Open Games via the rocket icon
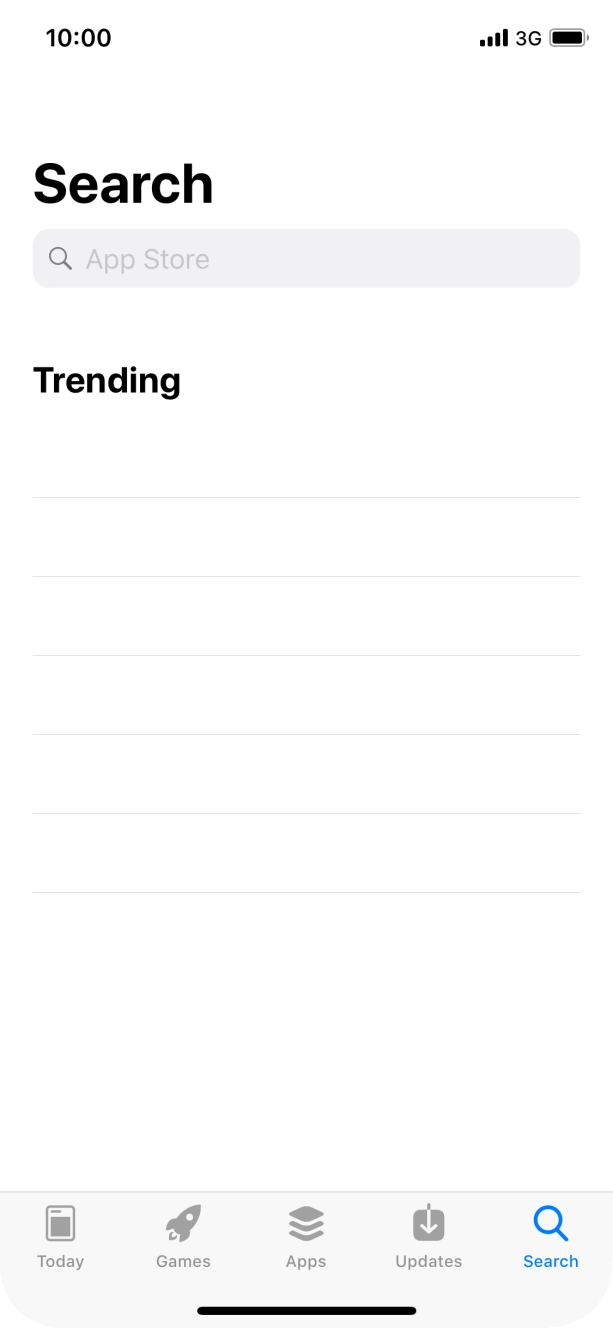 pos(183,1223)
